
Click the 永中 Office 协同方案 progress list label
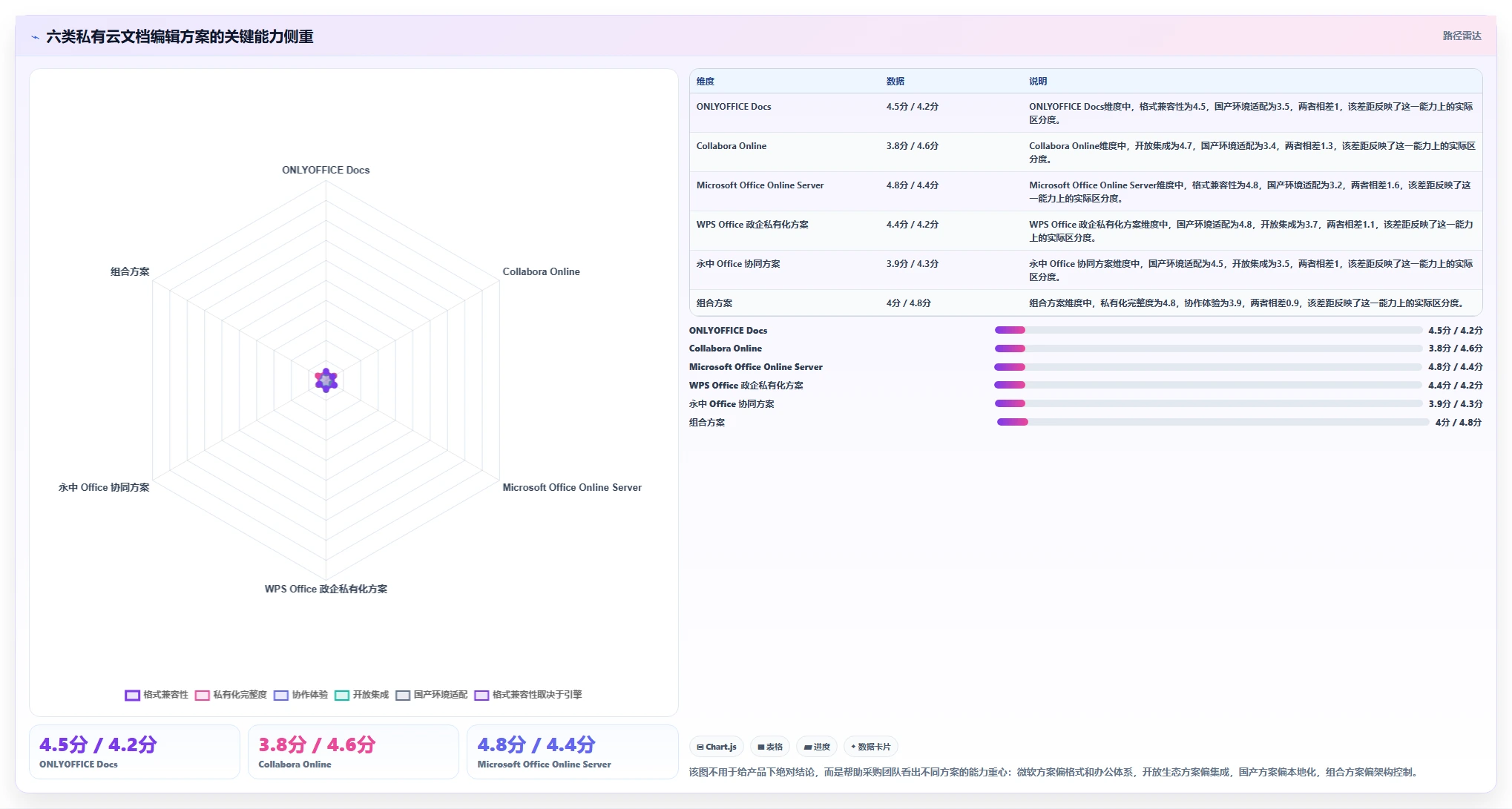click(x=732, y=404)
